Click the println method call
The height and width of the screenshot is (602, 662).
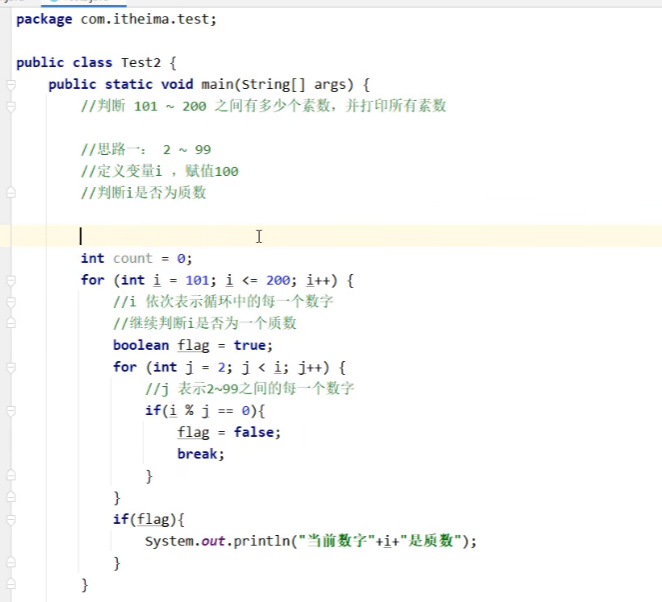tap(261, 541)
